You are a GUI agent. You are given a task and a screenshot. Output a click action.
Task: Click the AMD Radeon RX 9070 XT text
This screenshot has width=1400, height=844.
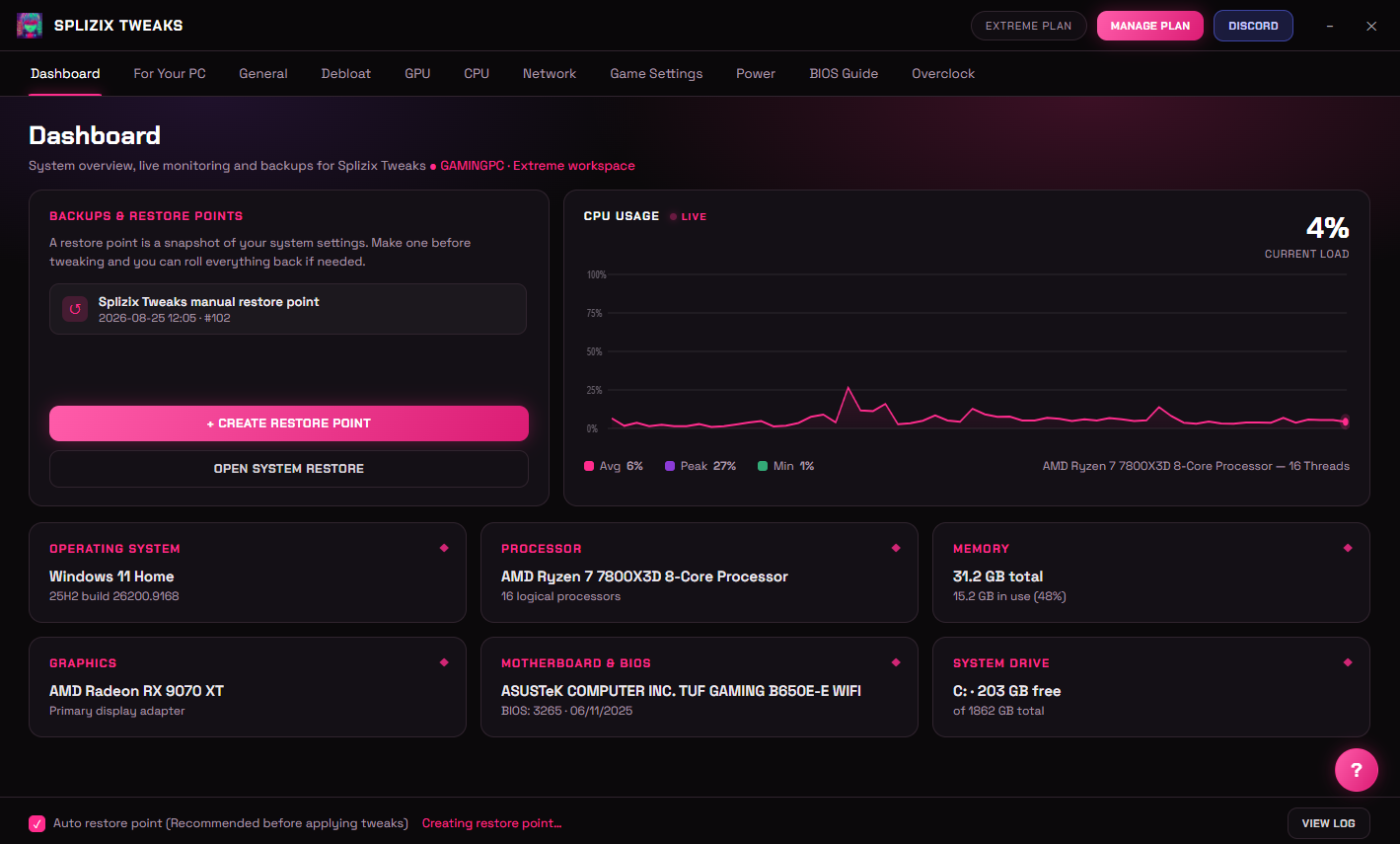[x=136, y=691]
